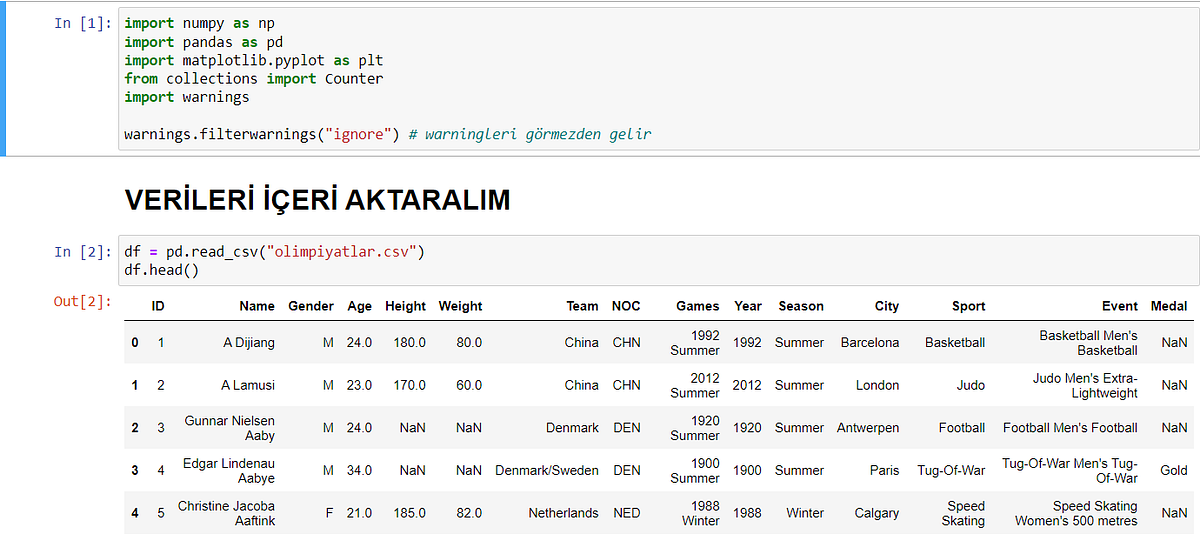Click the Football Men's Football event cell

click(x=1070, y=428)
